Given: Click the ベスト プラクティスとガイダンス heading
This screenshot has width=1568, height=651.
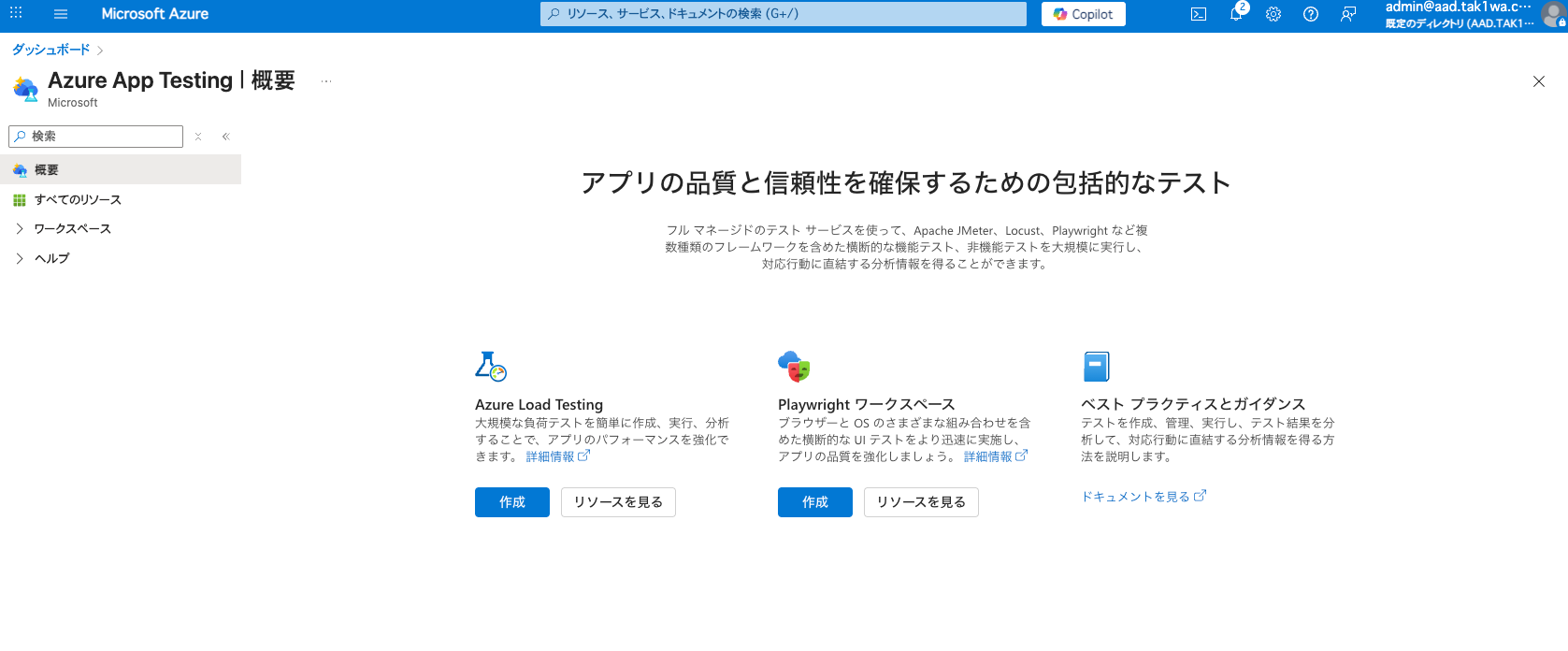Looking at the screenshot, I should pos(1193,404).
